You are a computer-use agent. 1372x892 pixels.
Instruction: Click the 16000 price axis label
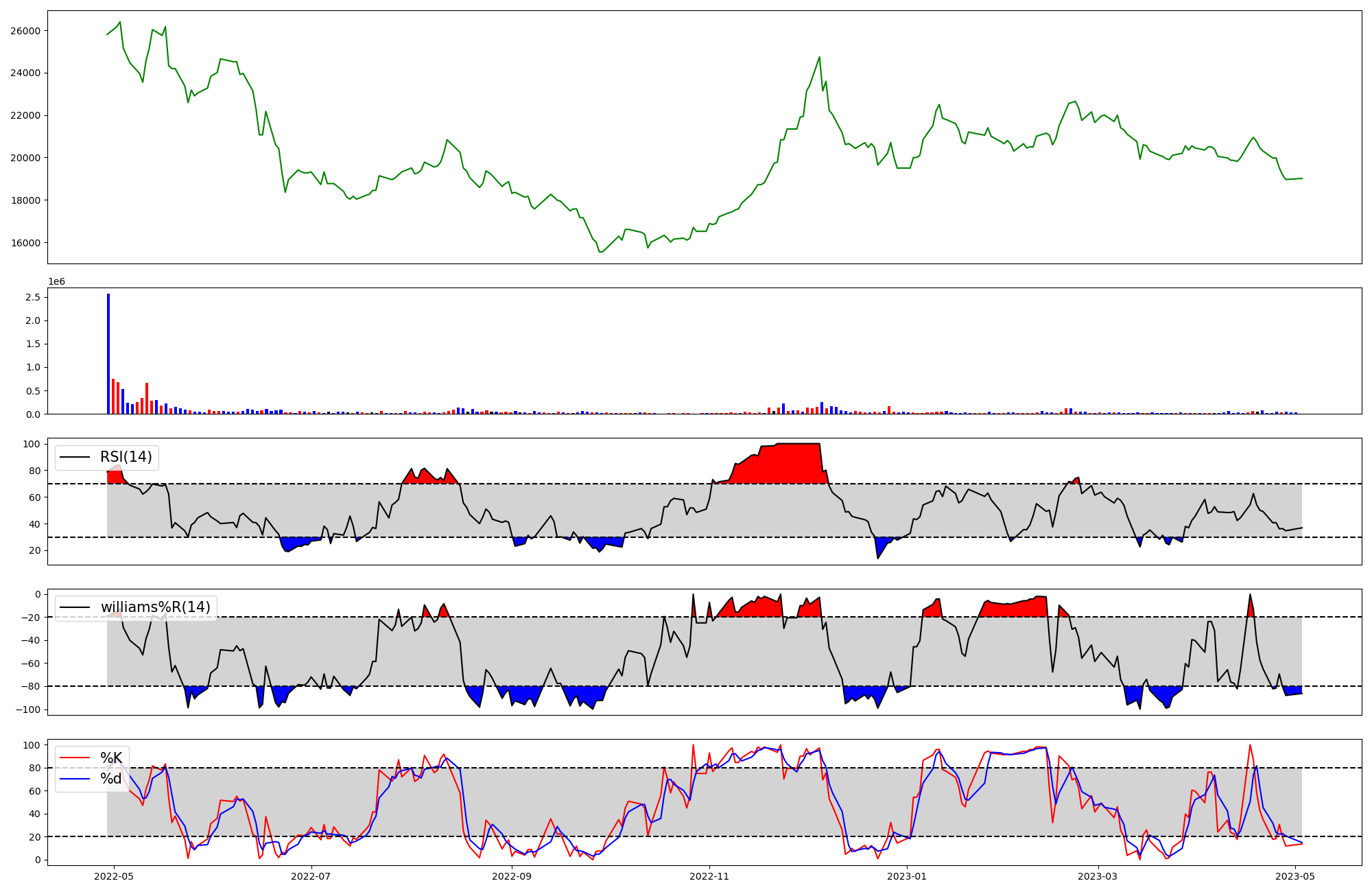(25, 243)
